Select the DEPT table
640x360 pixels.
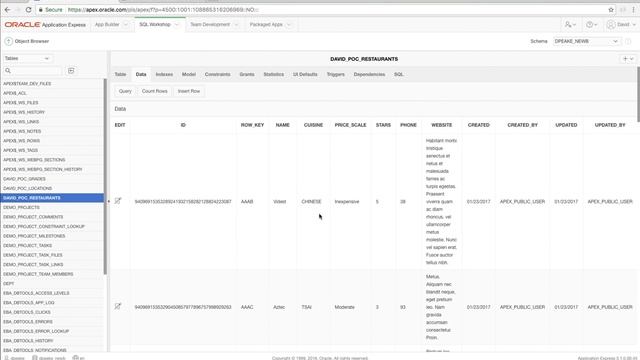[52, 284]
